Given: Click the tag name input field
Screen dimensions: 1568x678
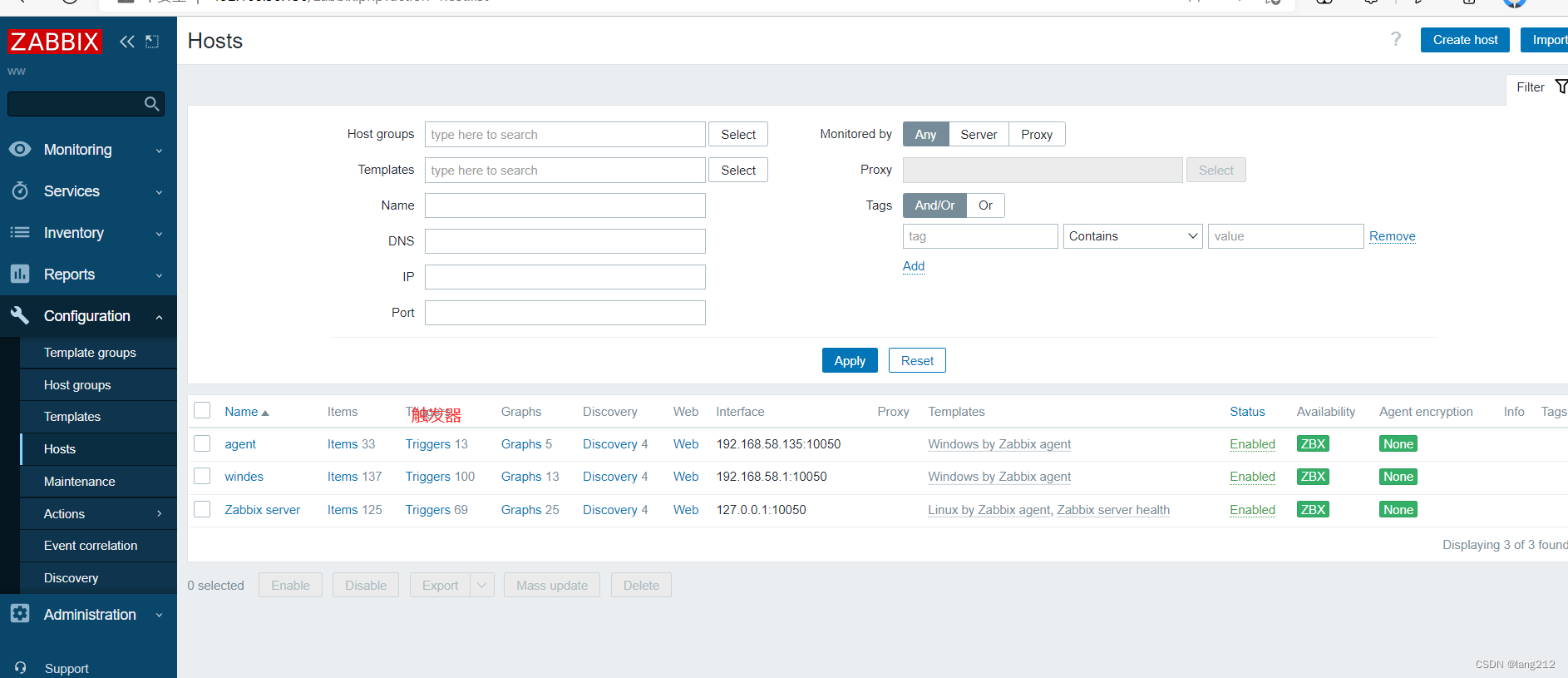Looking at the screenshot, I should (x=980, y=236).
